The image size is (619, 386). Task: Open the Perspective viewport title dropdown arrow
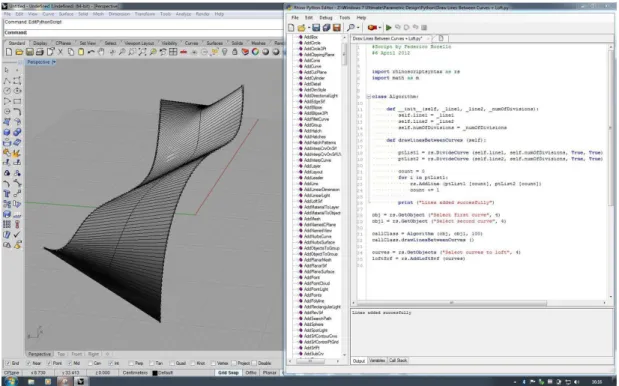[54, 62]
